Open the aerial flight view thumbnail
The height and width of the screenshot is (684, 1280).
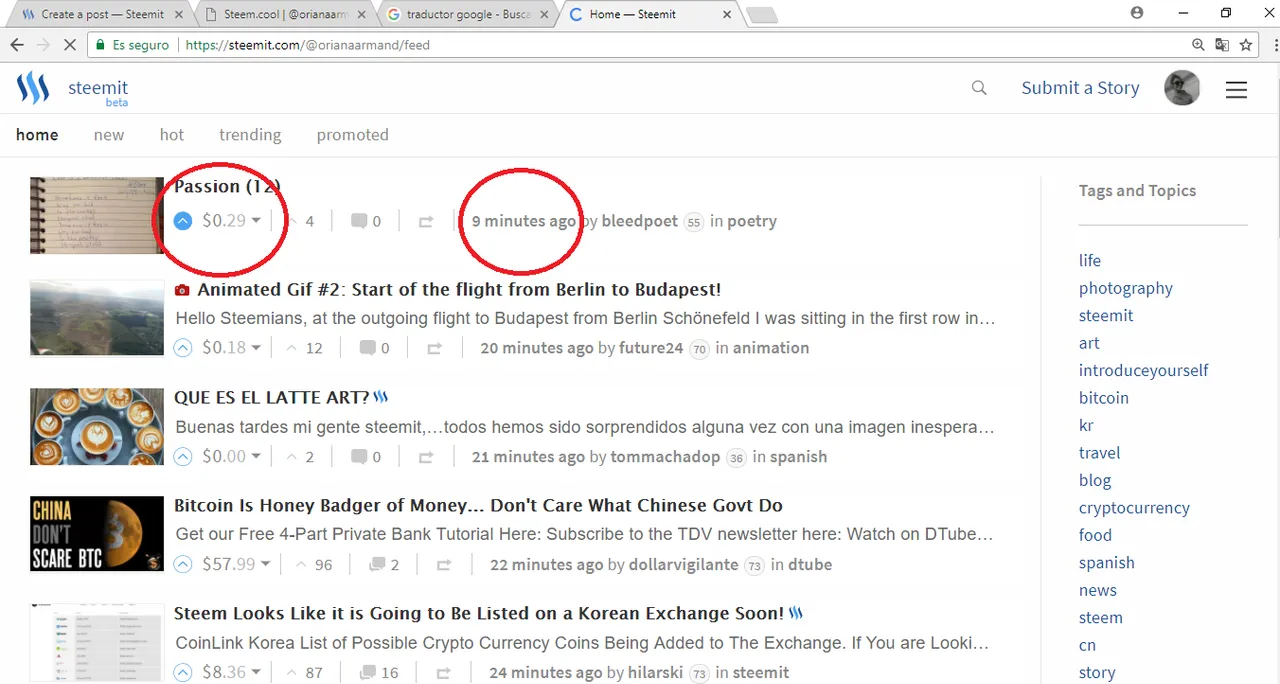coord(97,317)
